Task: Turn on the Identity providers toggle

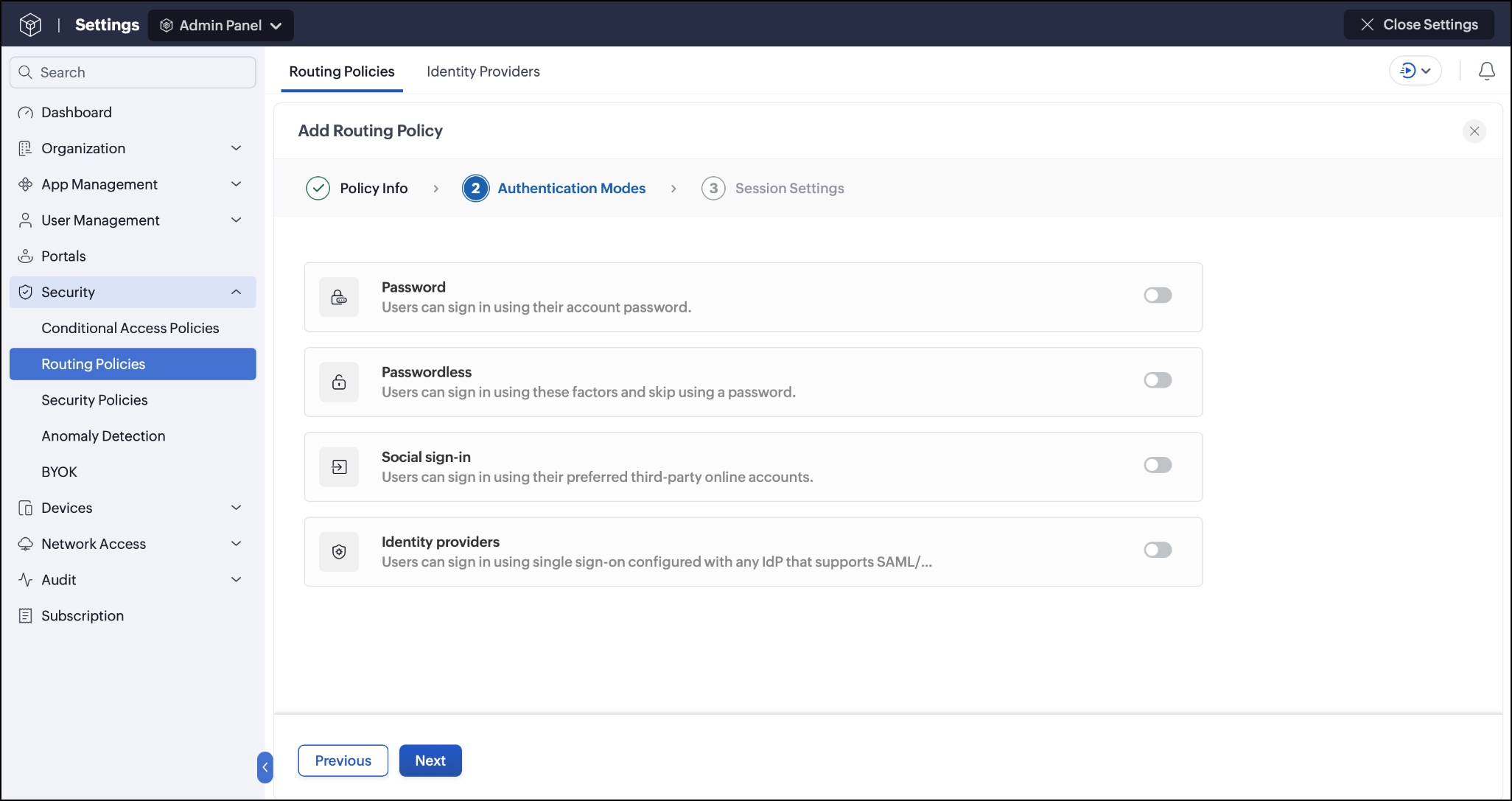Action: point(1158,550)
